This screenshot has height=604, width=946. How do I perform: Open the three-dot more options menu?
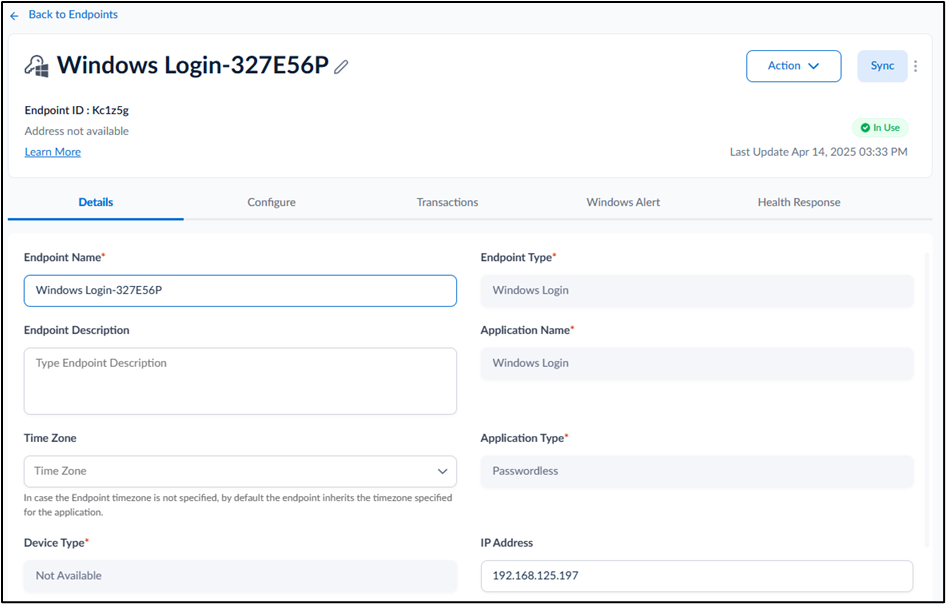click(915, 66)
